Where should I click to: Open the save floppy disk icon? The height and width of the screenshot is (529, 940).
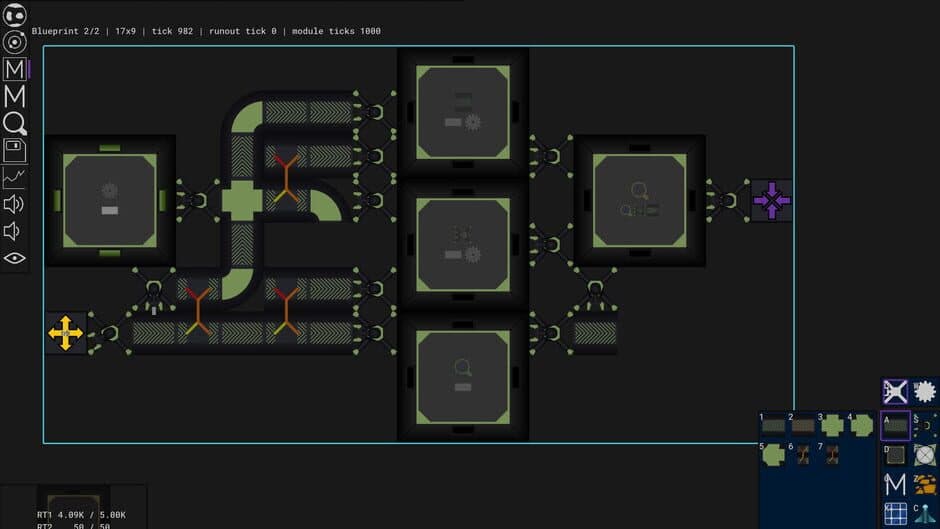tap(14, 151)
